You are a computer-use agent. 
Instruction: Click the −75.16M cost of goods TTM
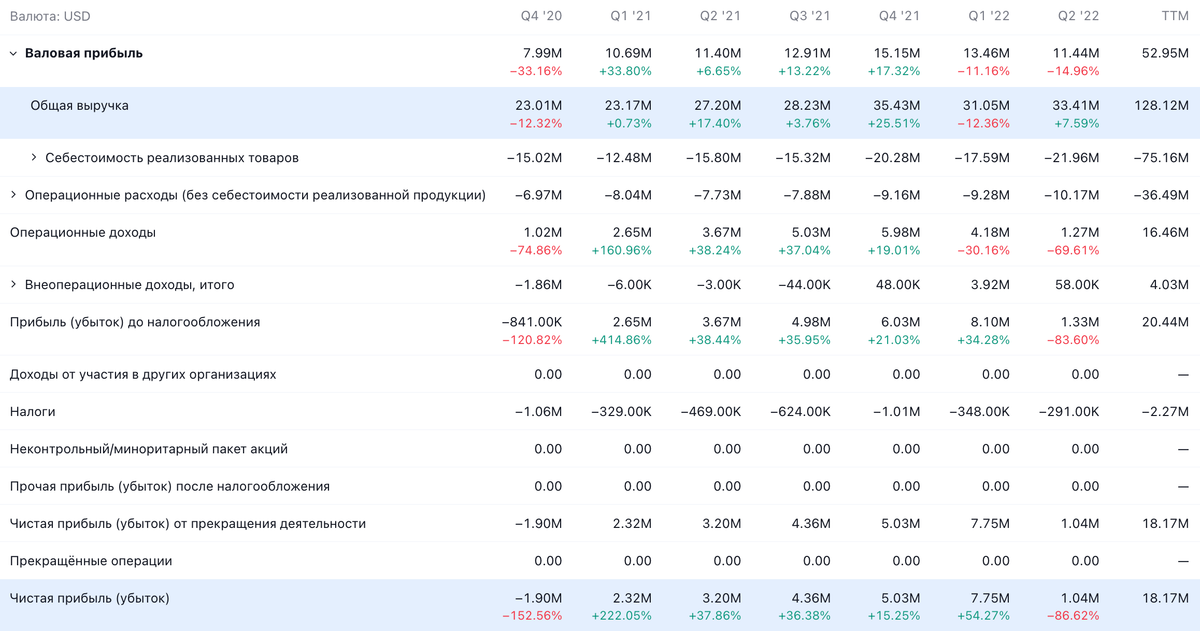[x=1162, y=158]
